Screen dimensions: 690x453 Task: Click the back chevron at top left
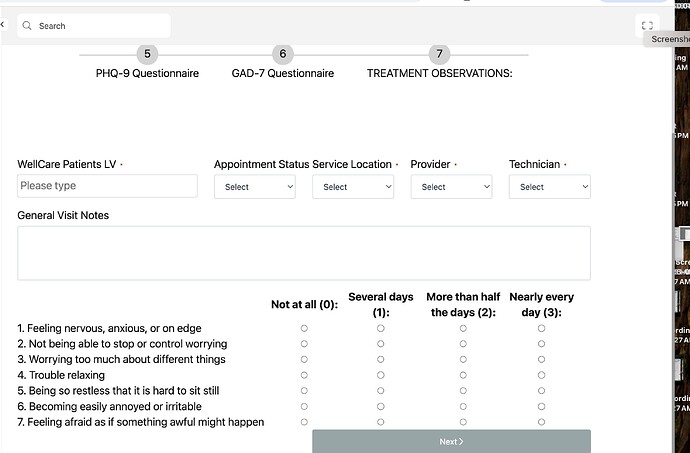(x=3, y=24)
